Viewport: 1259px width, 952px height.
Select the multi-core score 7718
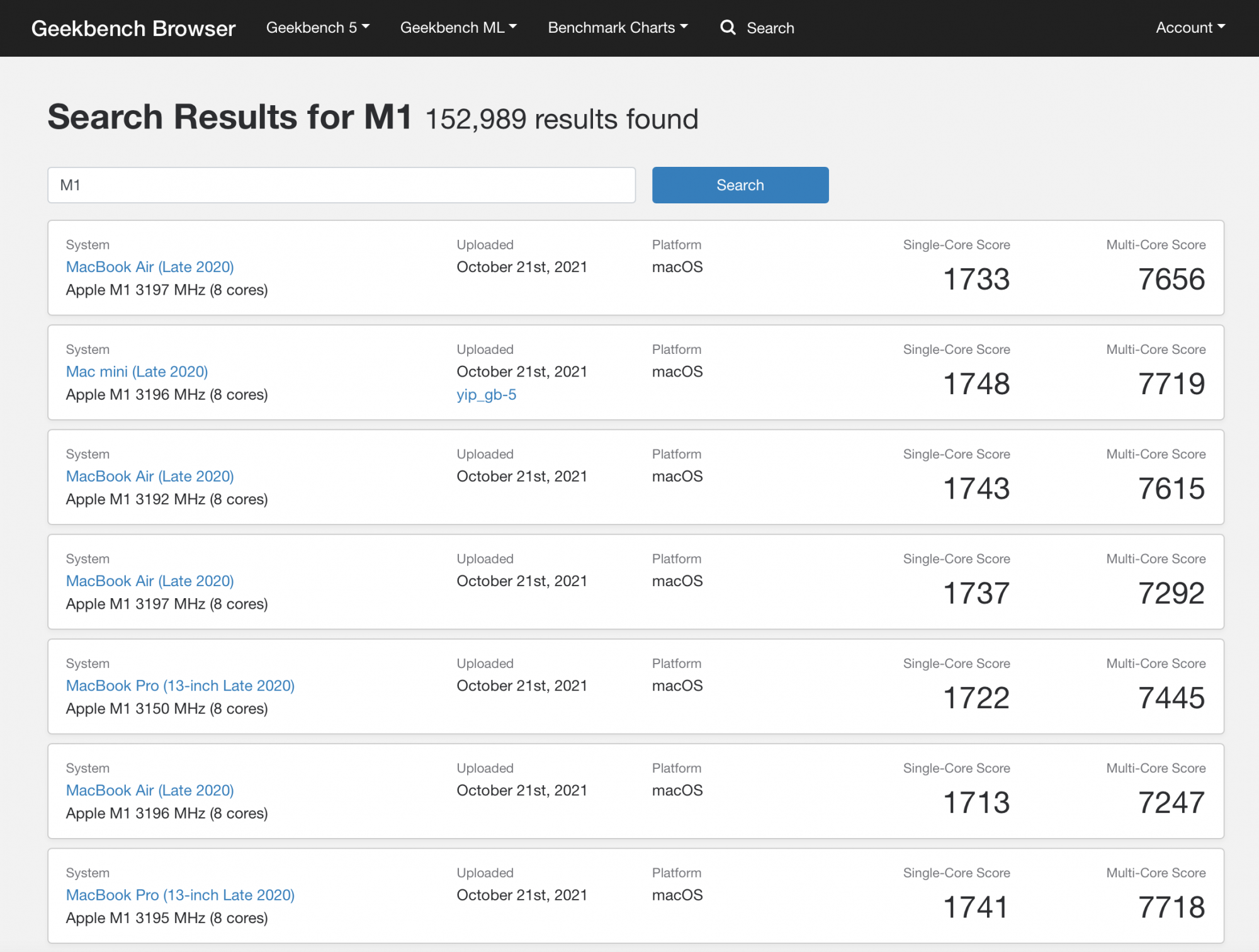pos(1171,907)
